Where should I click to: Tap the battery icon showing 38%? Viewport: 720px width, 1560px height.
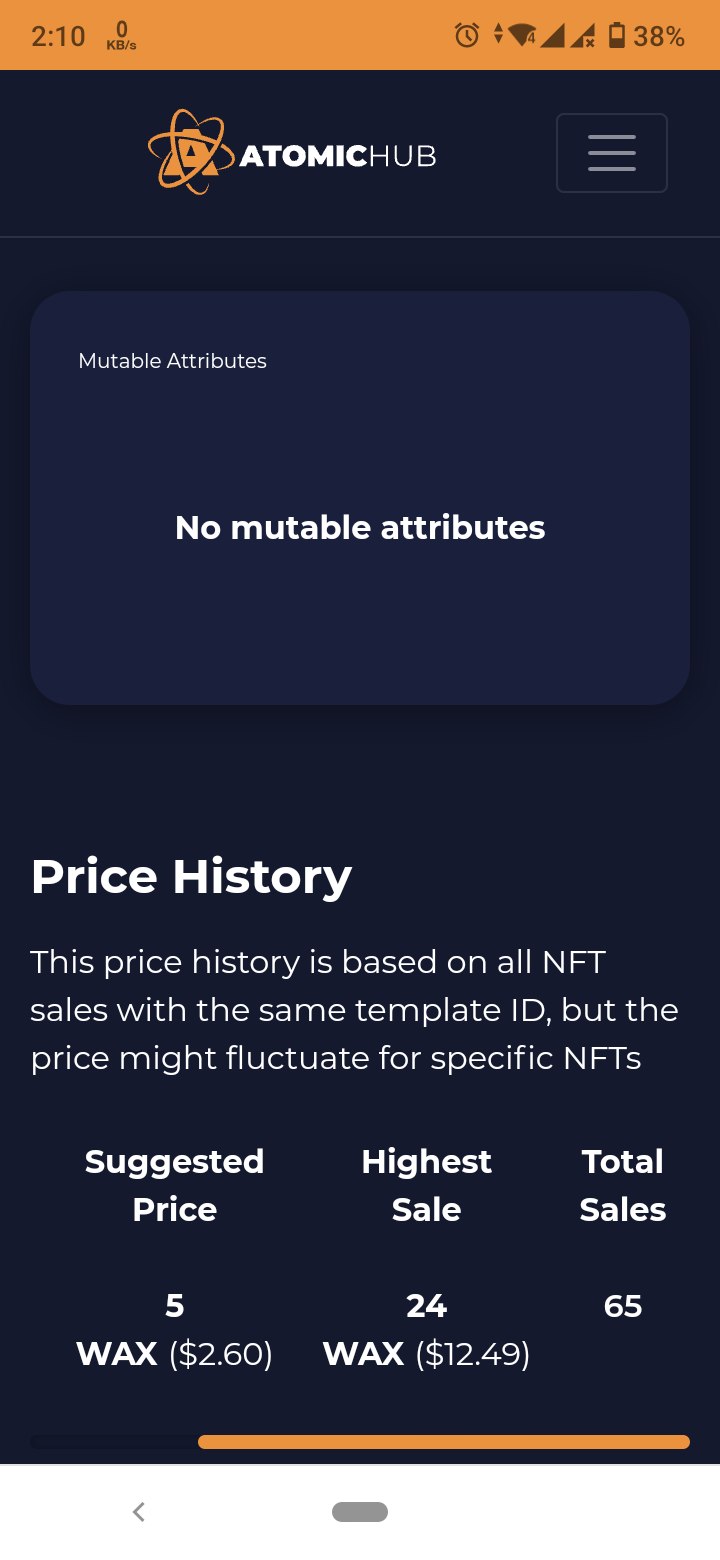coord(617,36)
